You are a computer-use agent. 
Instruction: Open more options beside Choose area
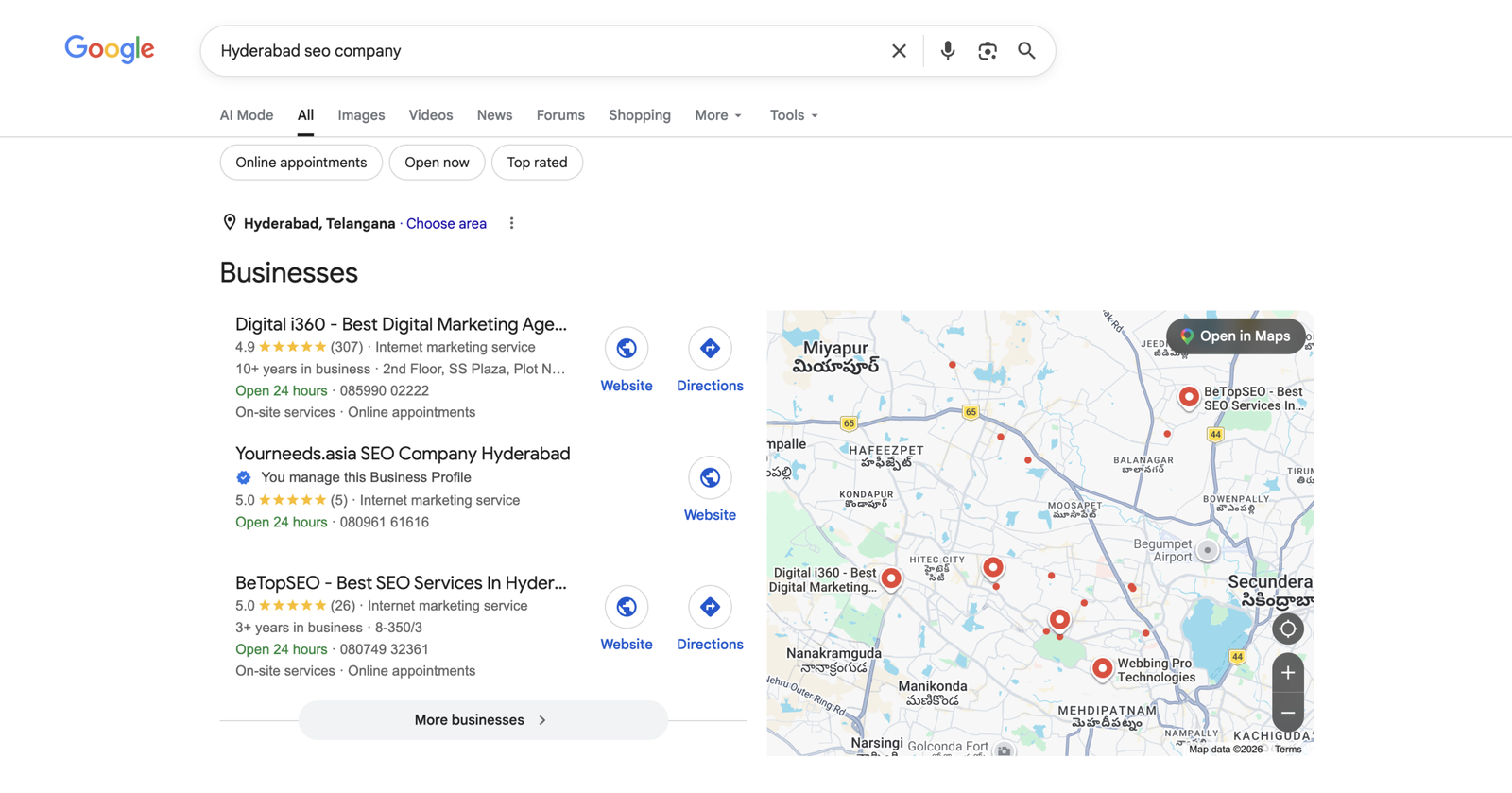[x=511, y=223]
